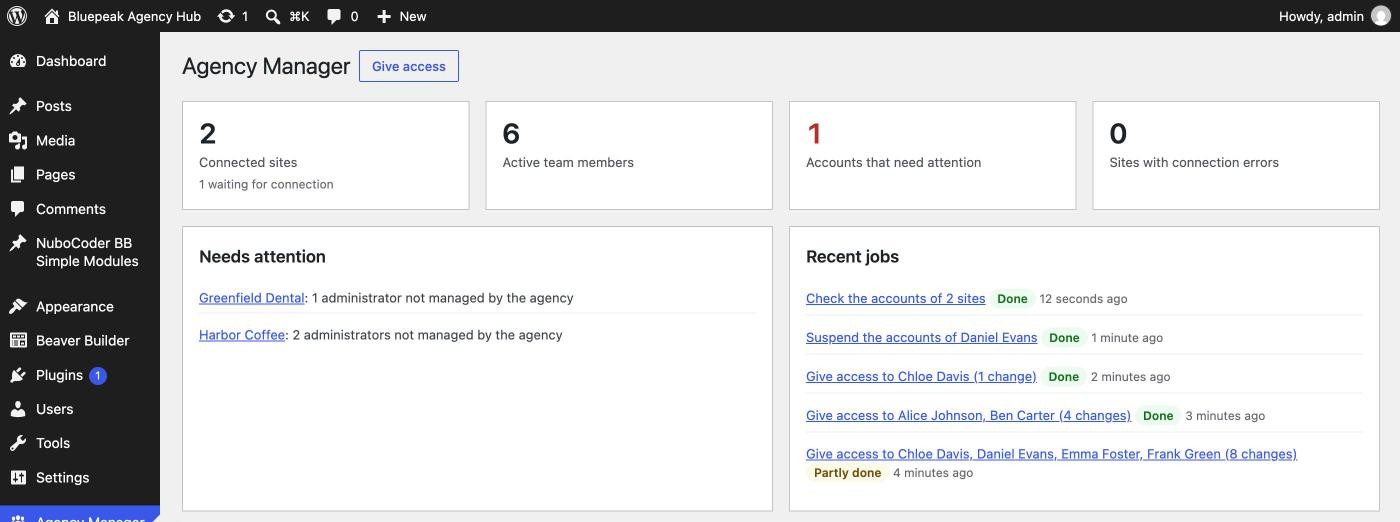The height and width of the screenshot is (522, 1400).
Task: Open the Posts menu item
Action: pyautogui.click(x=80, y=106)
